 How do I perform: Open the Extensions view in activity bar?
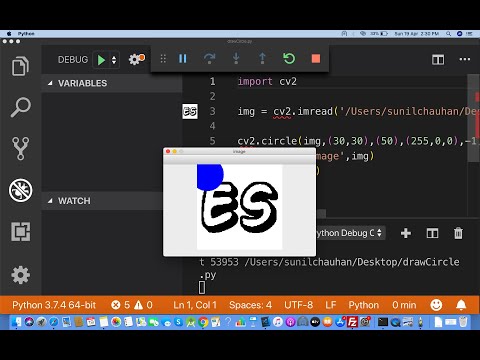click(x=20, y=231)
